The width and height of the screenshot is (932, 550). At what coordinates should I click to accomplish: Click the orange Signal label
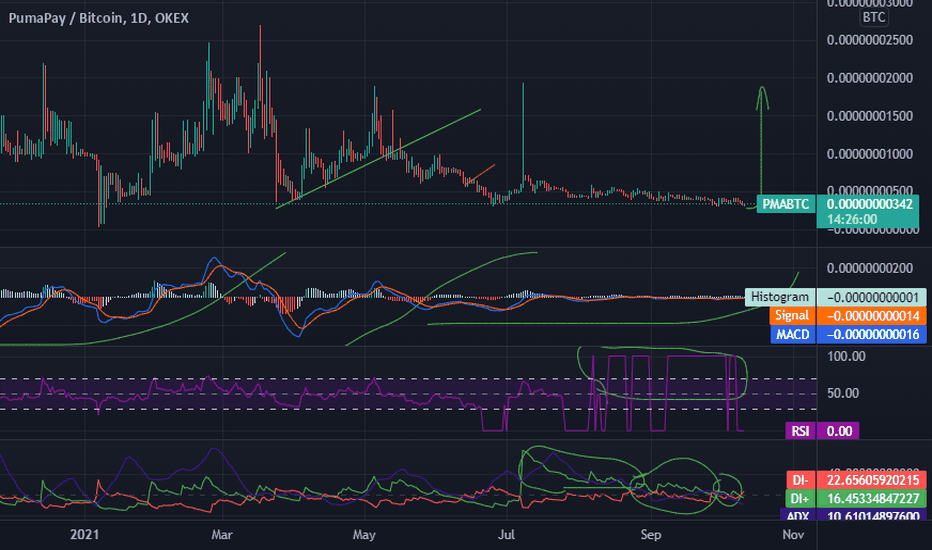tap(792, 316)
